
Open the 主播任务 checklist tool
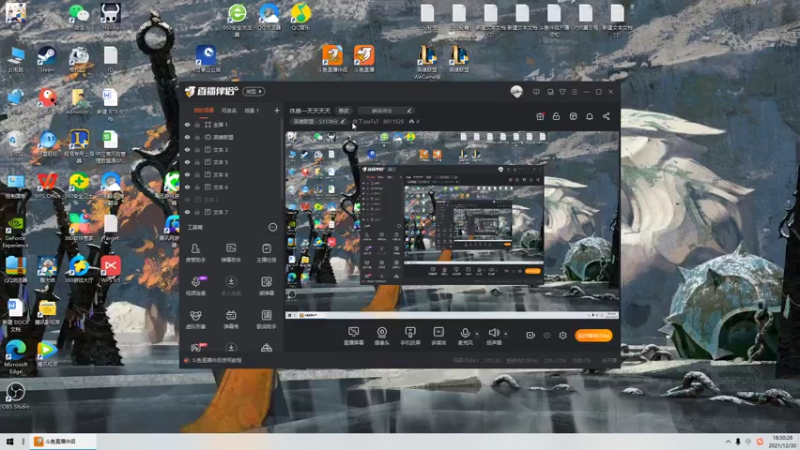pos(266,253)
